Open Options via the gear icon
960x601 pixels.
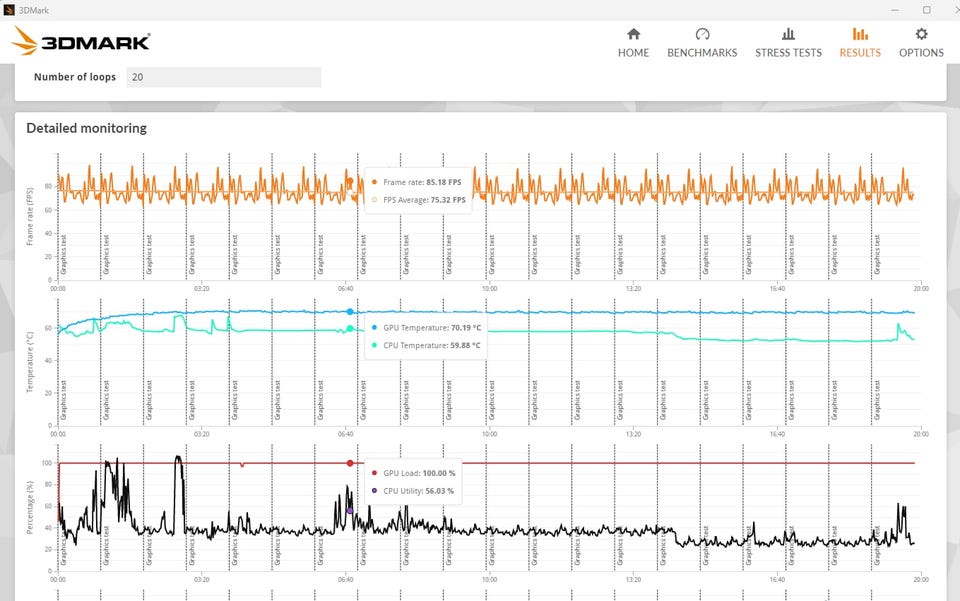coord(921,34)
